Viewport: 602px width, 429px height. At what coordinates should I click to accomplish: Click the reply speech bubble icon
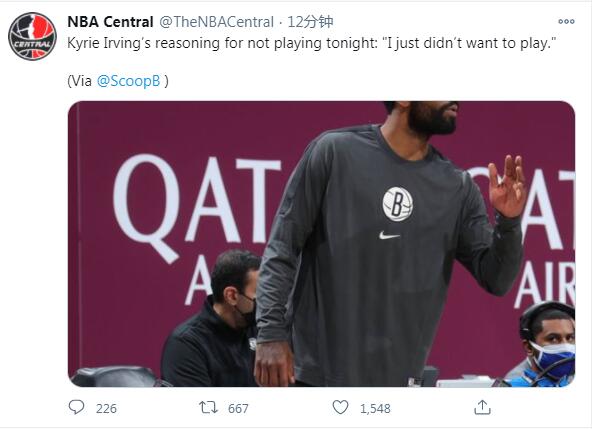coord(77,407)
